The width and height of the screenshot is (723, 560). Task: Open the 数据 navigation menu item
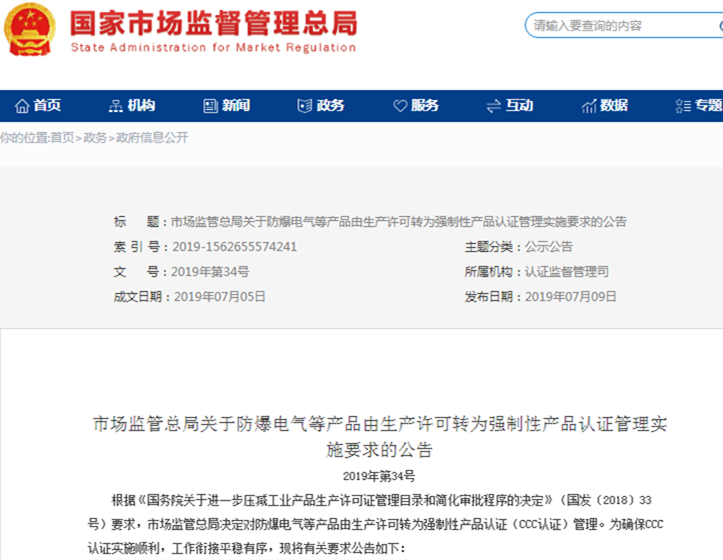[x=614, y=106]
